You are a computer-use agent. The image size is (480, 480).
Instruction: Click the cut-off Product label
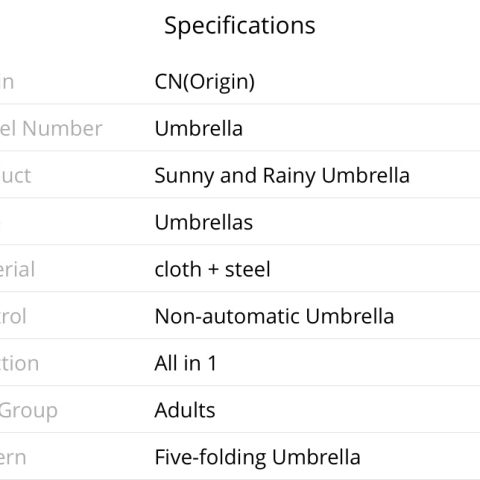click(x=15, y=176)
